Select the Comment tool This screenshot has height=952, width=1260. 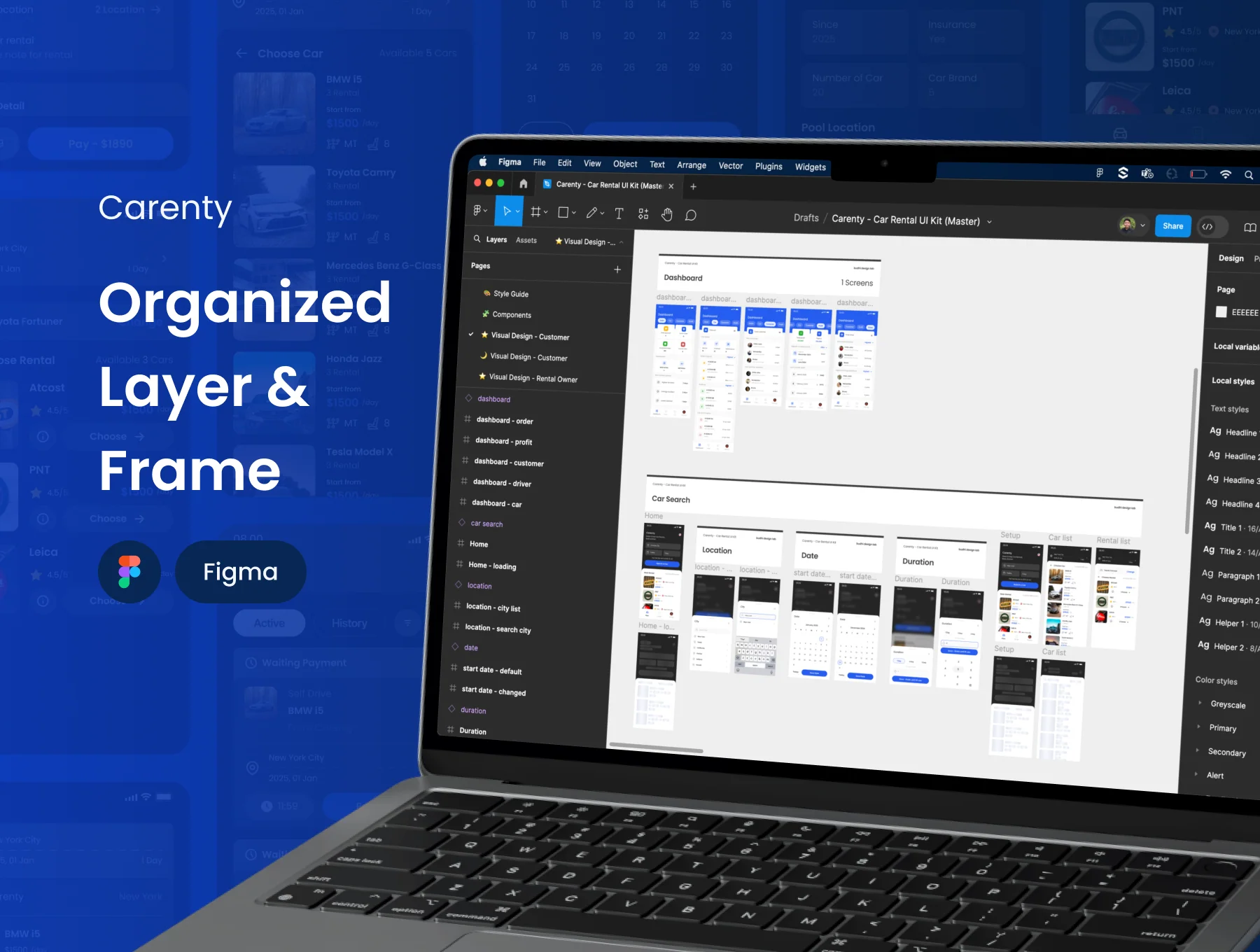691,215
